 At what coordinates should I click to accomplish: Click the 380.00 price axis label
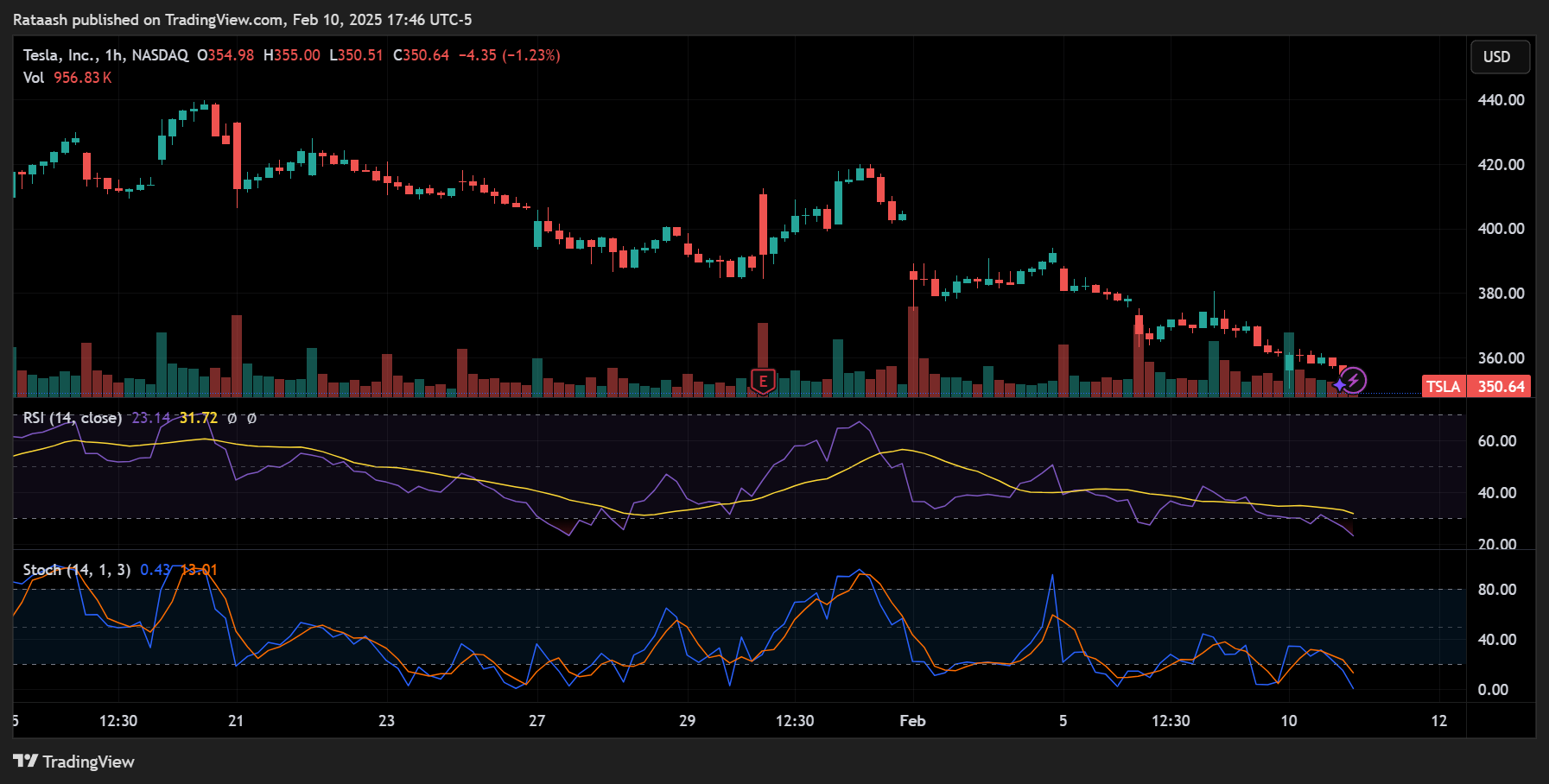pyautogui.click(x=1501, y=294)
